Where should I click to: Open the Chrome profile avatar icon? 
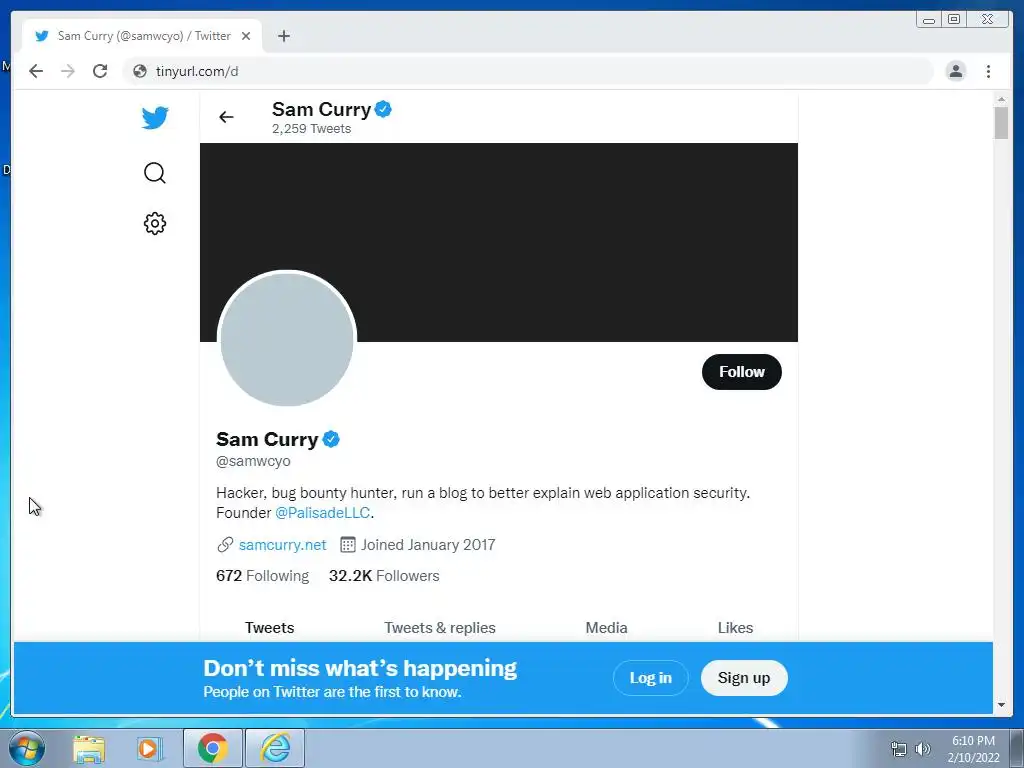(x=955, y=71)
